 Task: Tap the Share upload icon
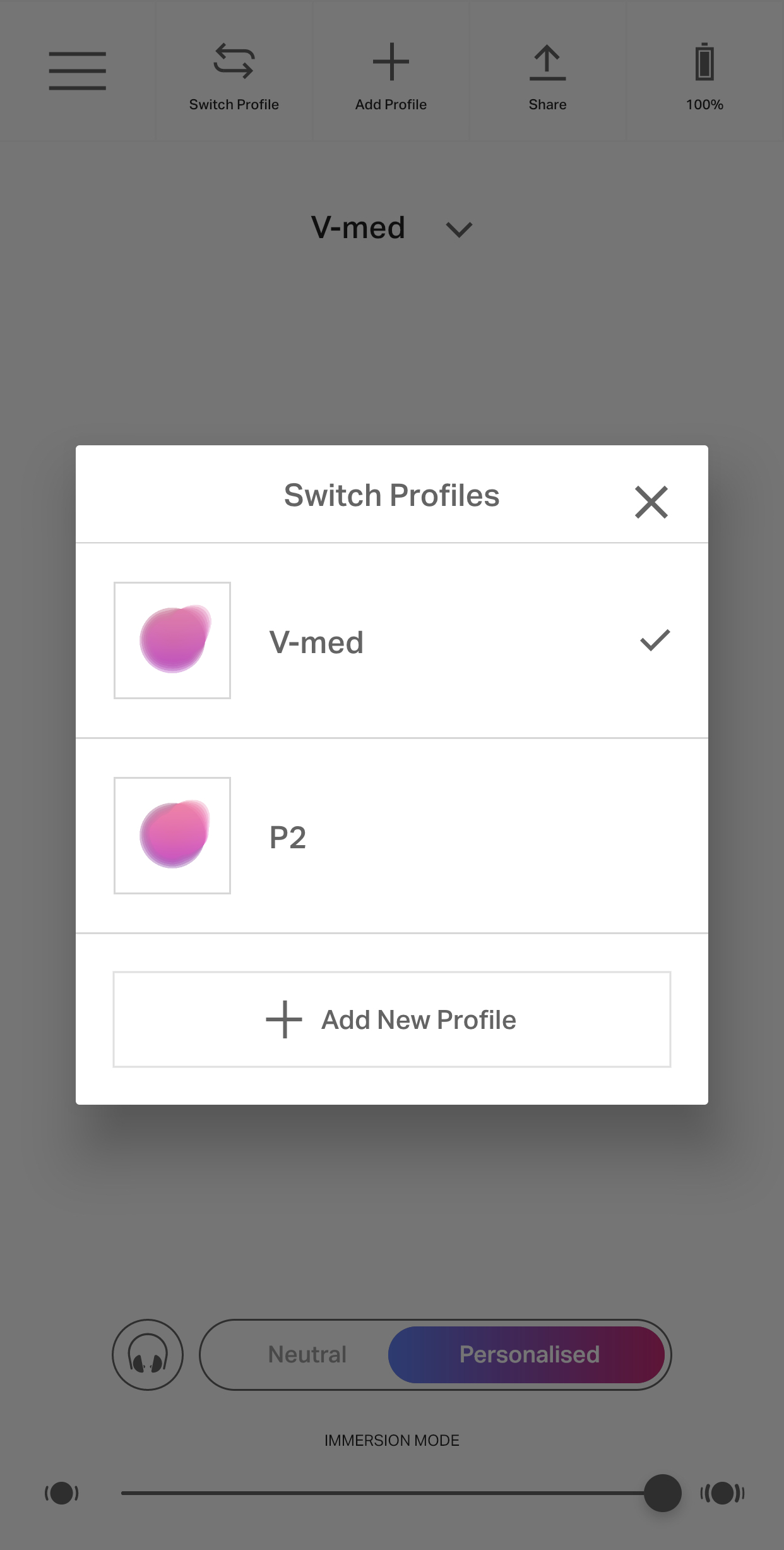click(547, 63)
